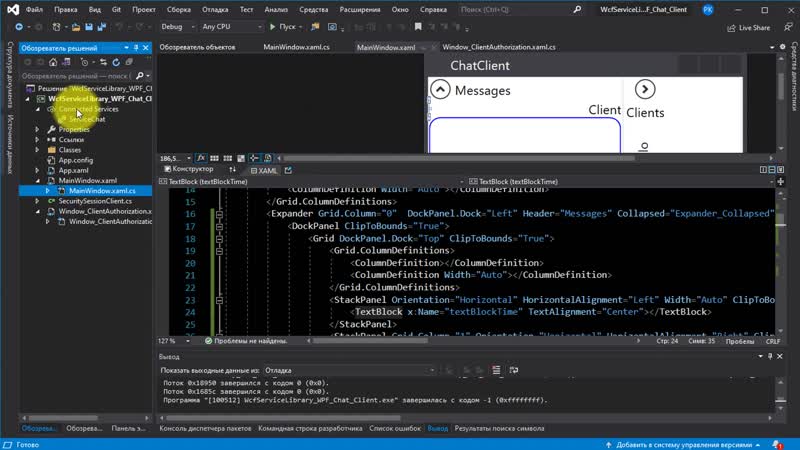The image size is (800, 450).
Task: Open the Отладка menu
Action: point(215,9)
